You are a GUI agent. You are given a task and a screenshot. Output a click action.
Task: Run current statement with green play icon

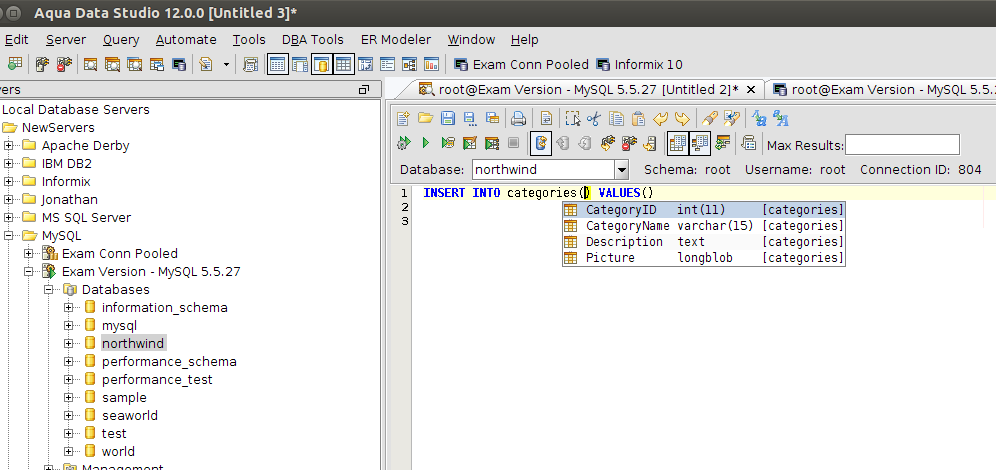tap(426, 144)
